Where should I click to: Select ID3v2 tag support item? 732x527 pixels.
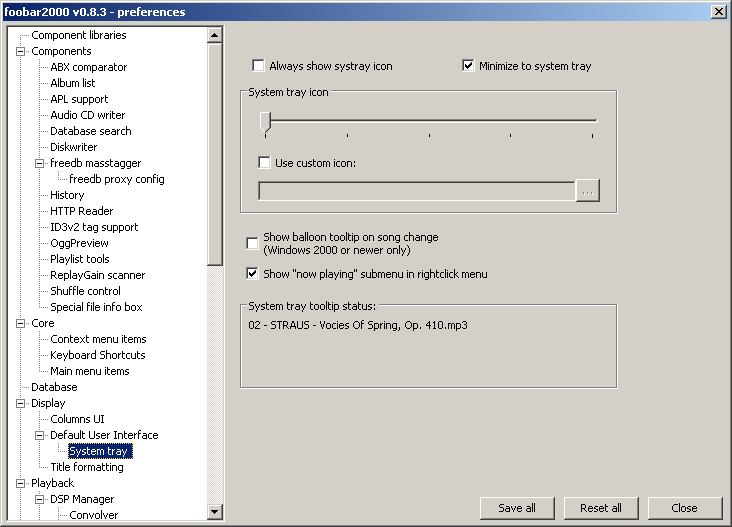94,227
